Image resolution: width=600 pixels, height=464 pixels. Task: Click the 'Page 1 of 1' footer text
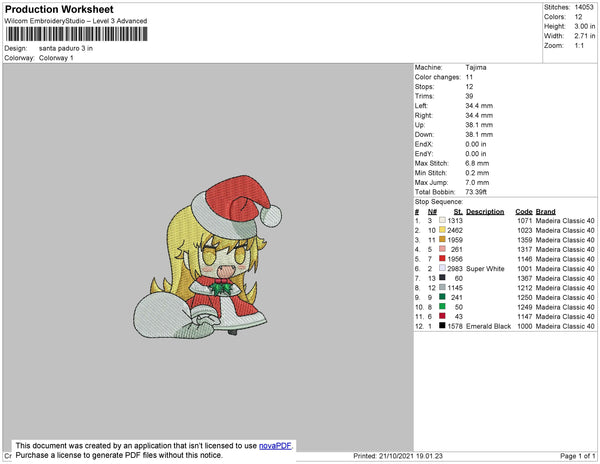[578, 456]
